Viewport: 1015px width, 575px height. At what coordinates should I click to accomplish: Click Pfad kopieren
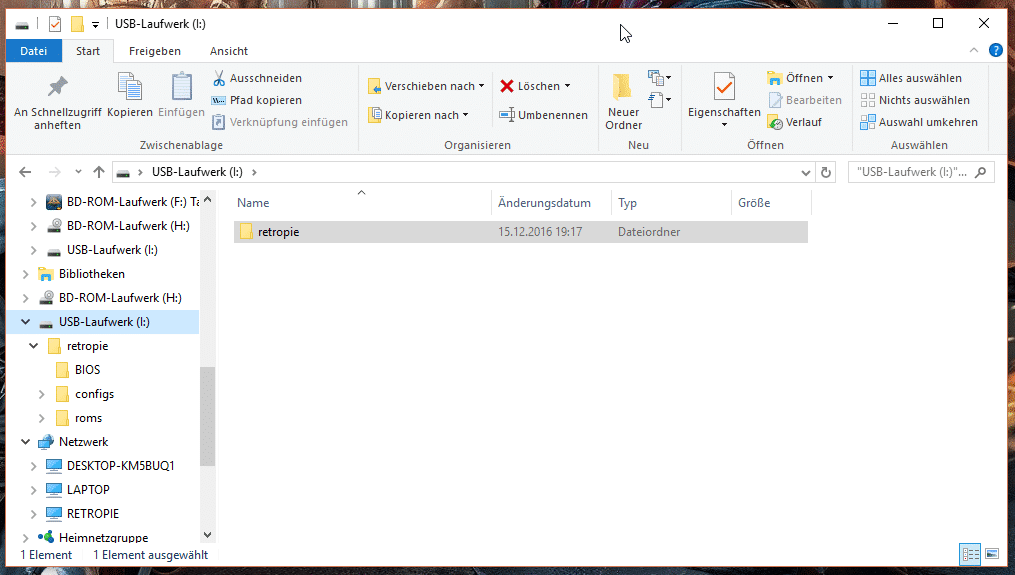point(258,100)
